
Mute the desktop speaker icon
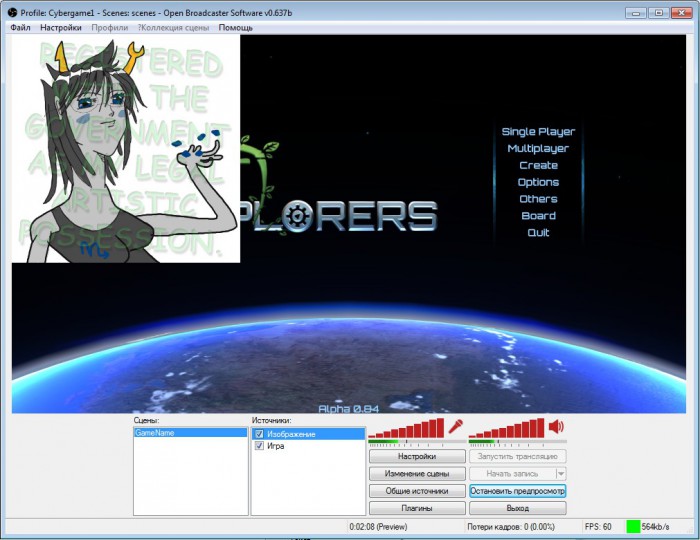point(557,427)
